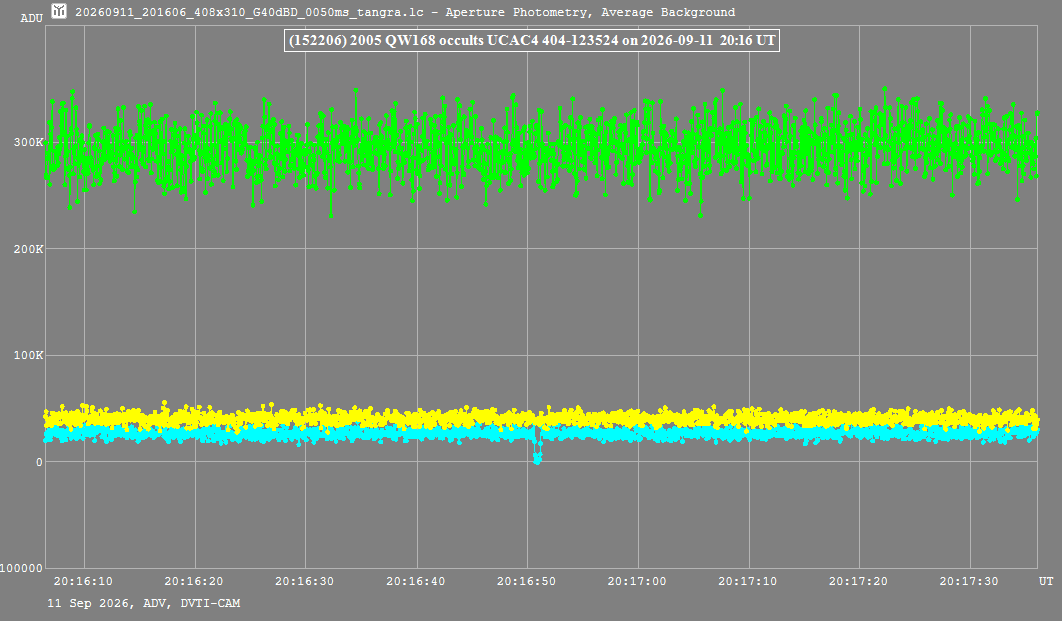Click the "200K" axis value

pos(28,249)
